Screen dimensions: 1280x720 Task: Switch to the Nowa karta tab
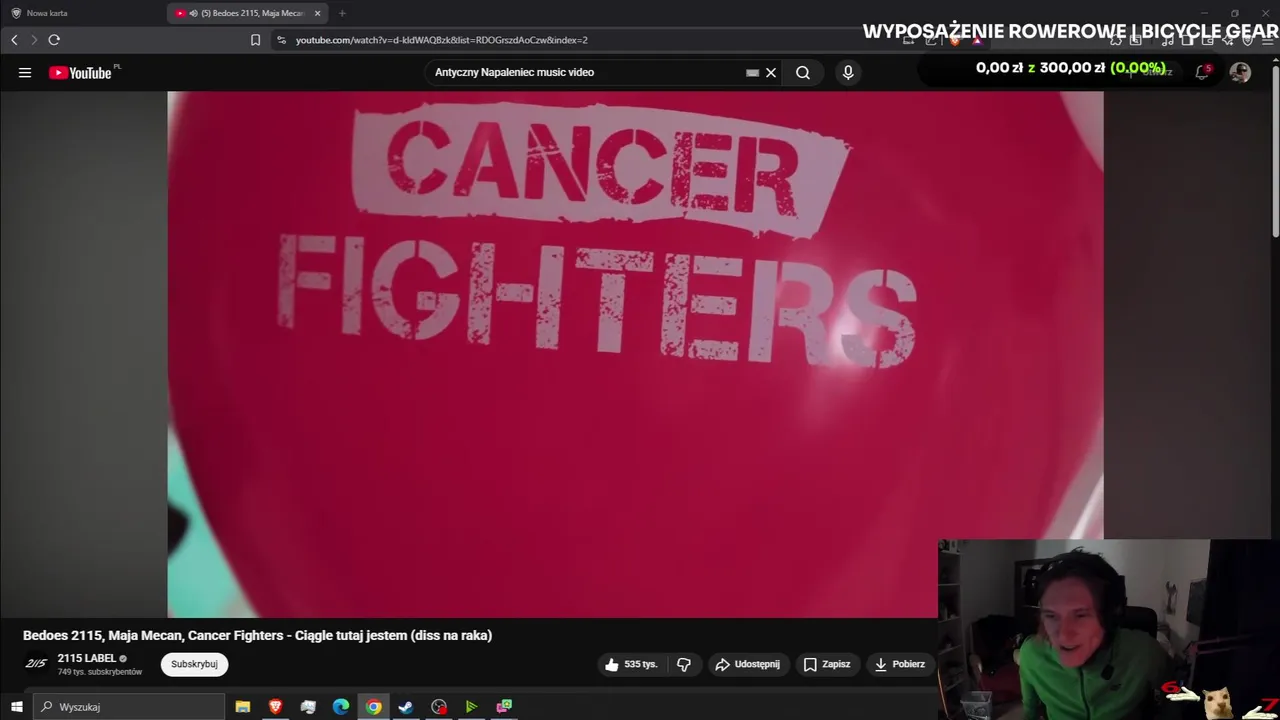[82, 13]
